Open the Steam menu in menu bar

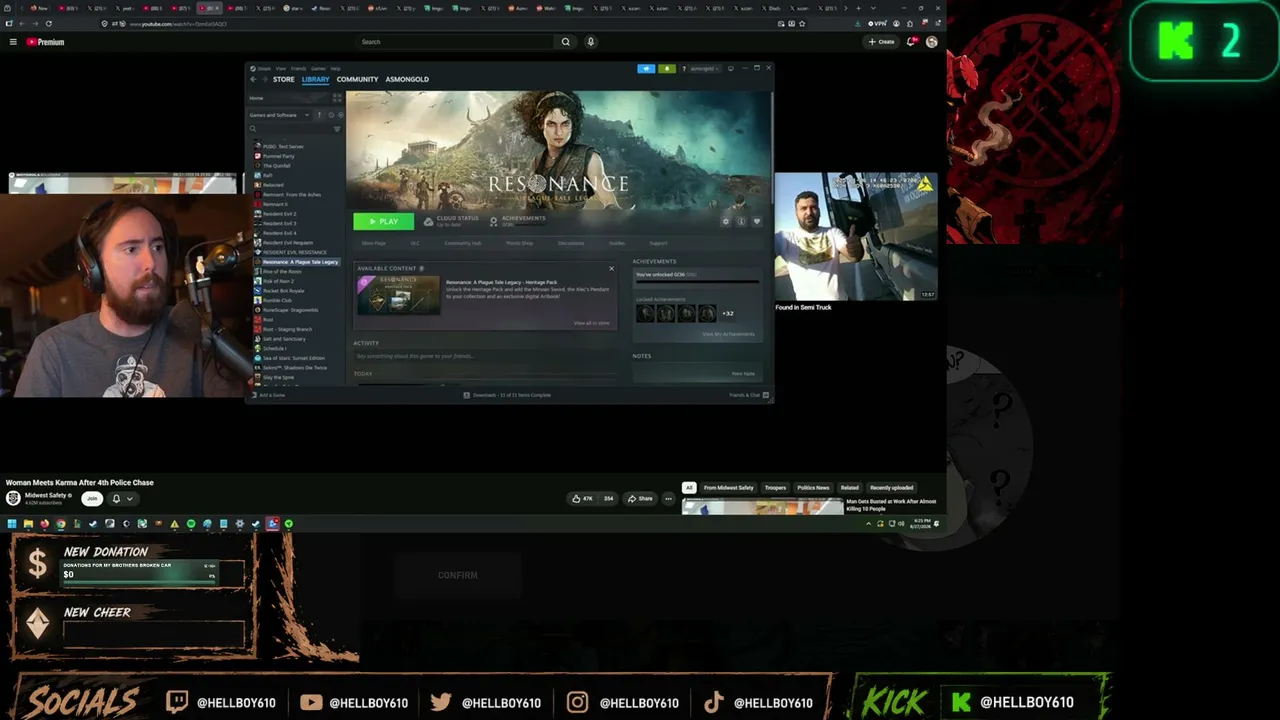coord(264,68)
